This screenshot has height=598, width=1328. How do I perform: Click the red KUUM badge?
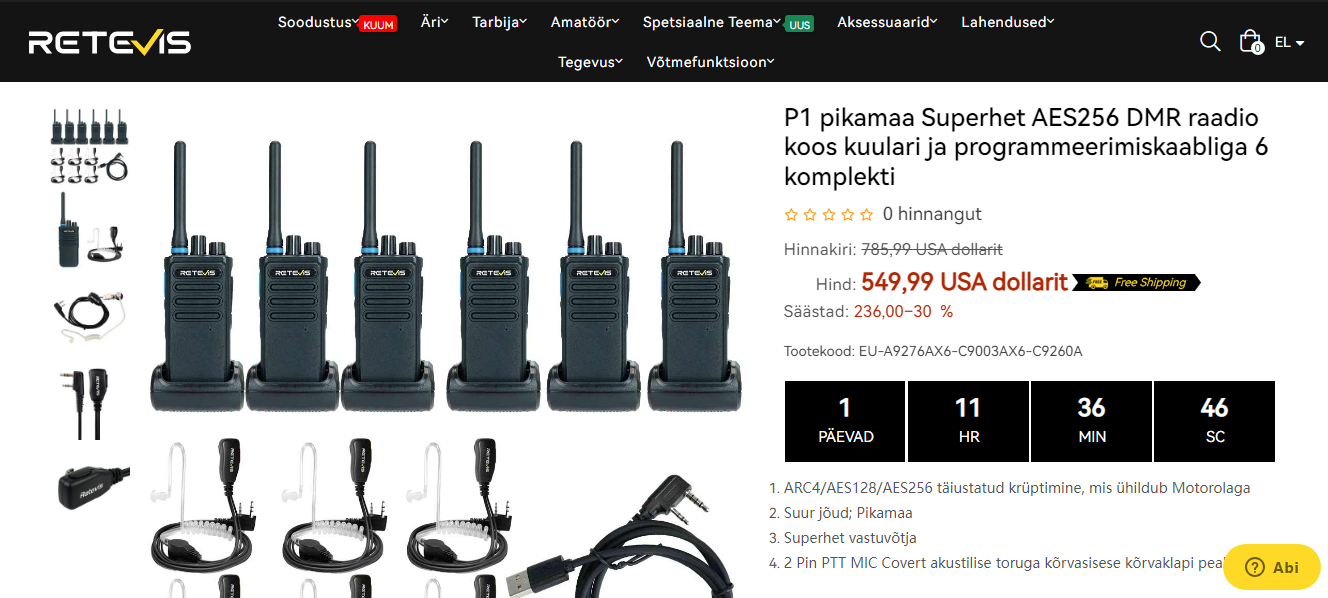378,25
